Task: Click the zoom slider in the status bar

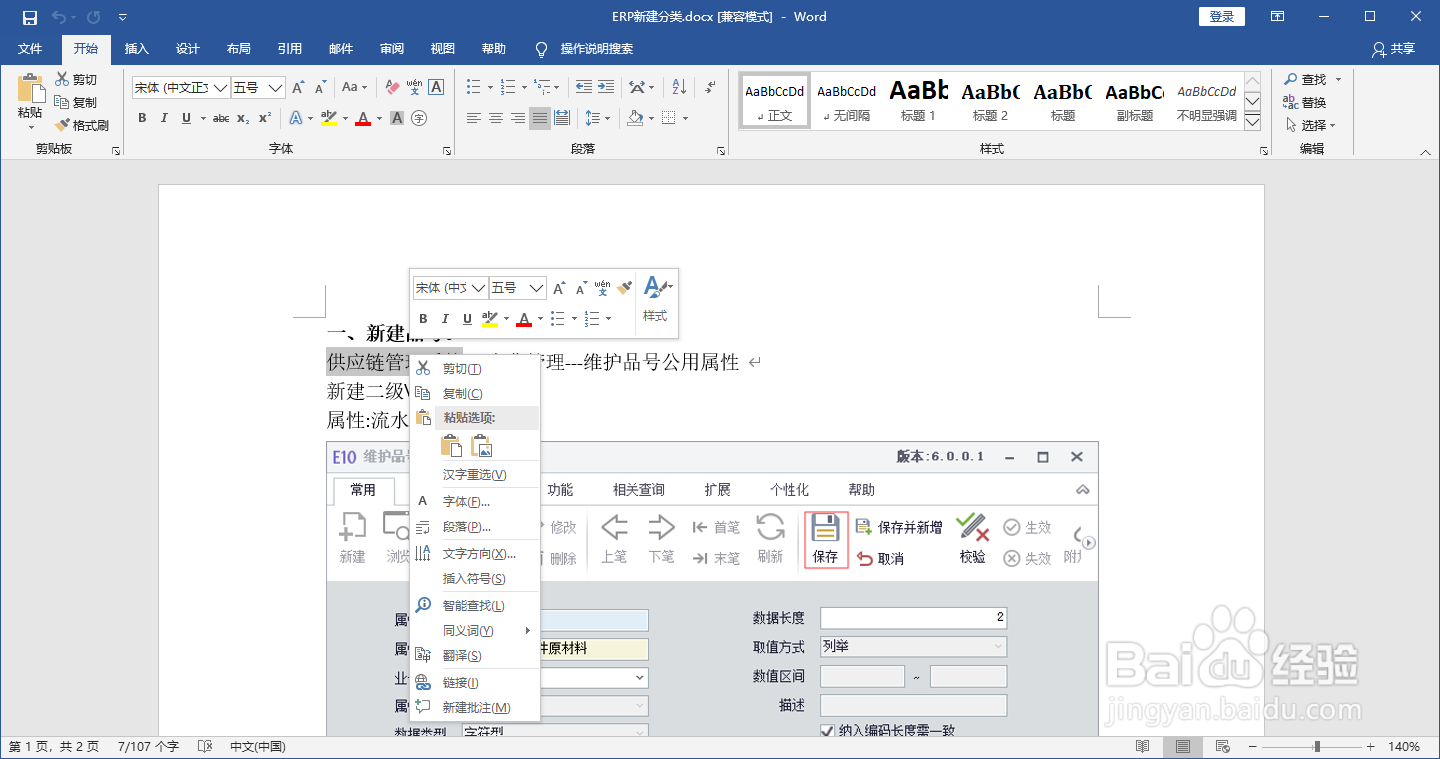Action: pyautogui.click(x=1316, y=747)
